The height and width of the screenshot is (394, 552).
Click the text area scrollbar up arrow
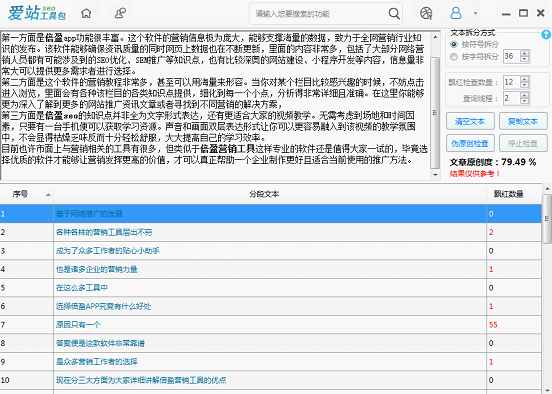[435, 37]
